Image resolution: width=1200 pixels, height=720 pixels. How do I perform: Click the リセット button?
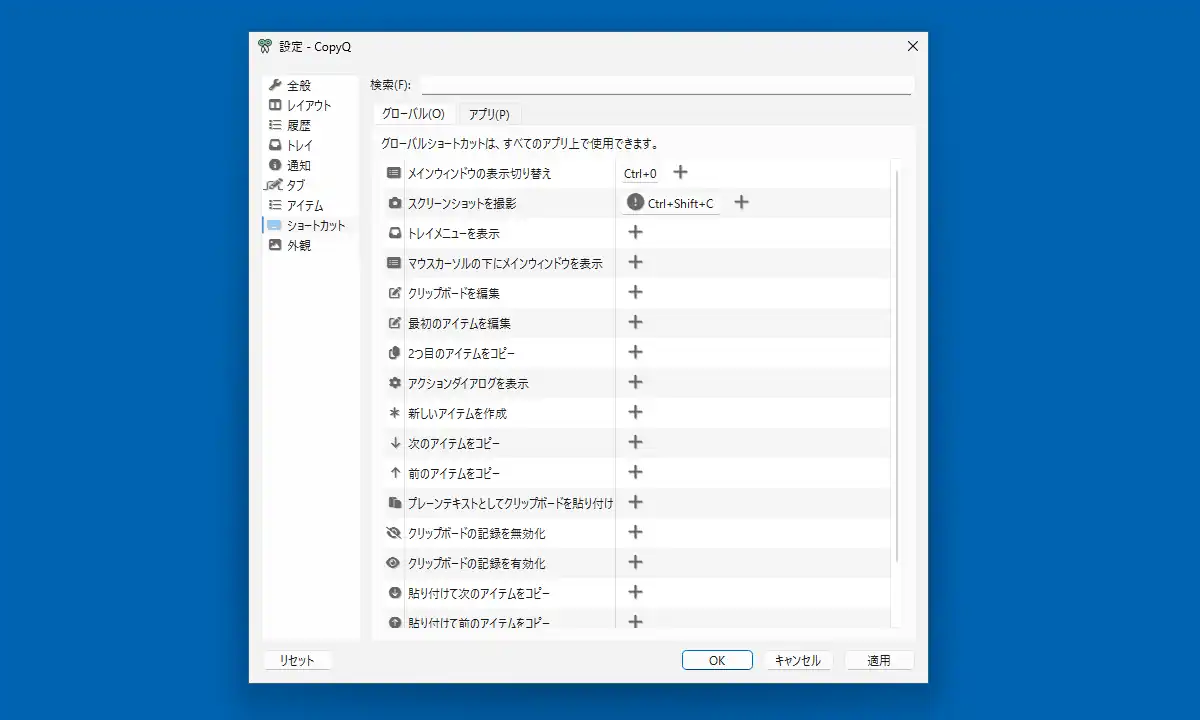tap(297, 660)
